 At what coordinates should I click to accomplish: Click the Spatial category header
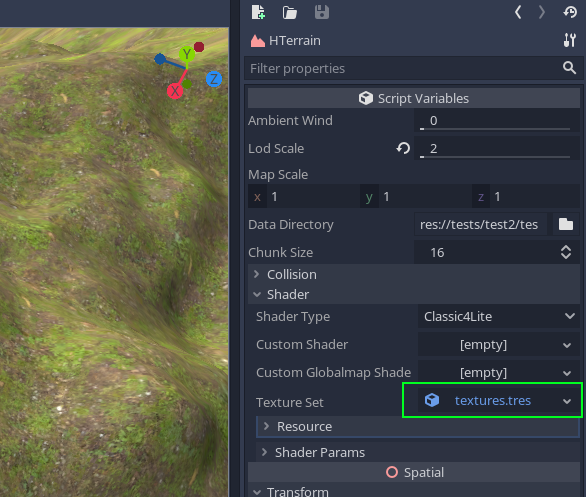coord(414,472)
